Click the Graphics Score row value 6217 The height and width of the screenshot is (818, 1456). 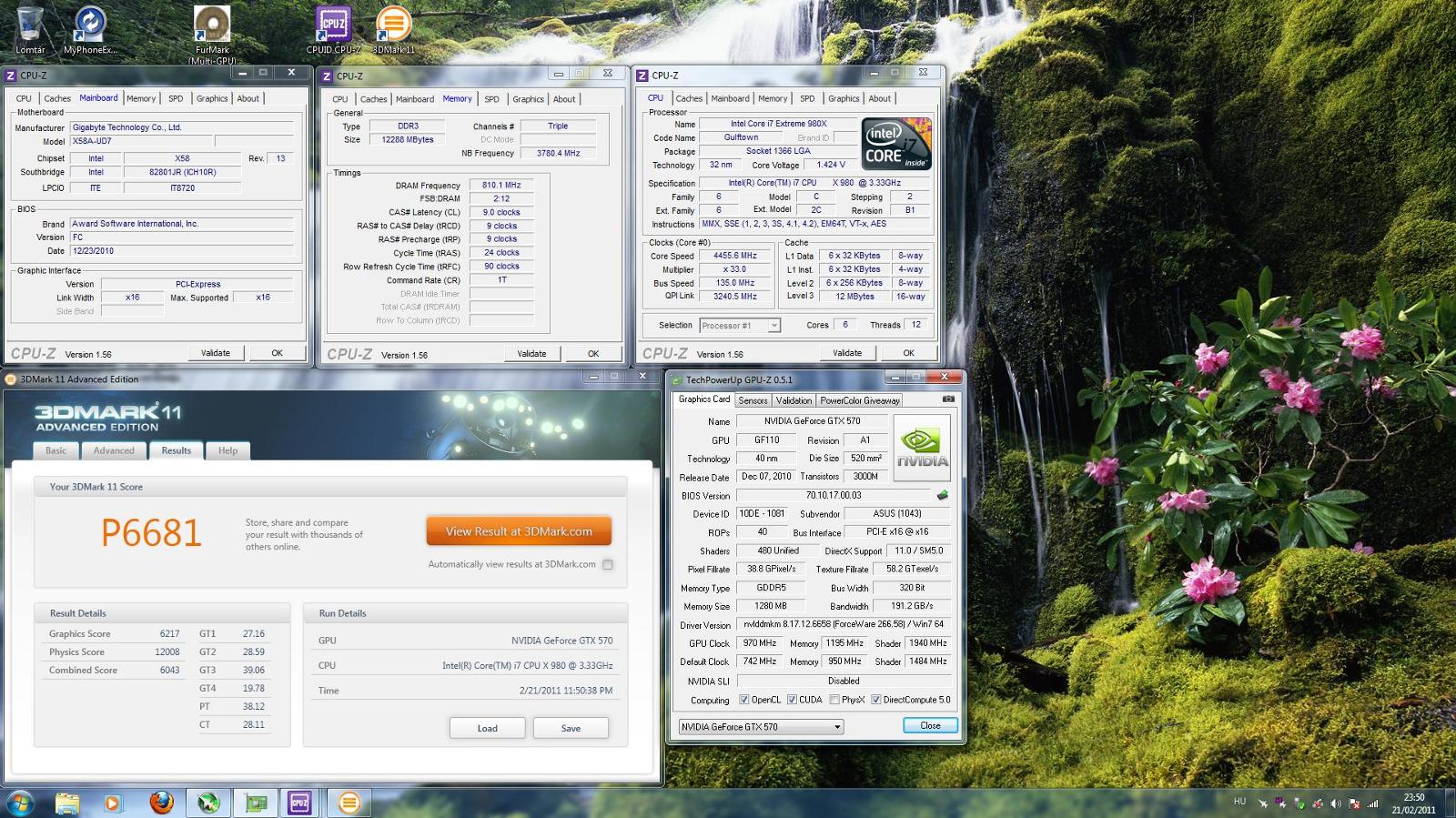coord(169,633)
